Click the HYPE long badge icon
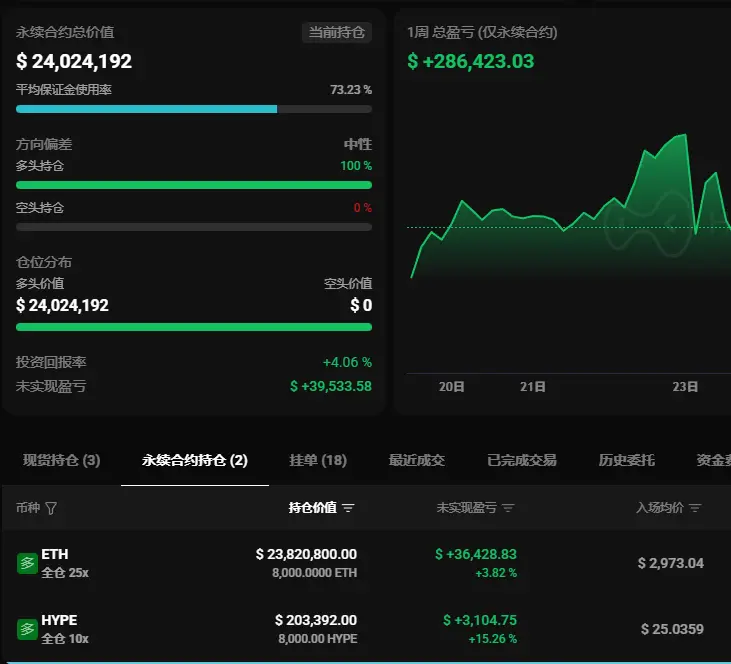This screenshot has width=731, height=664. pos(27,629)
